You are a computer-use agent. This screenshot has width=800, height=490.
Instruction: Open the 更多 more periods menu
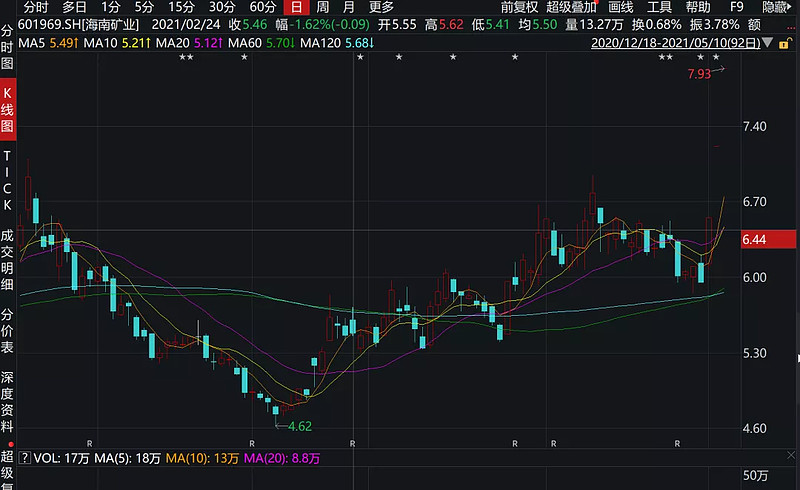click(382, 7)
